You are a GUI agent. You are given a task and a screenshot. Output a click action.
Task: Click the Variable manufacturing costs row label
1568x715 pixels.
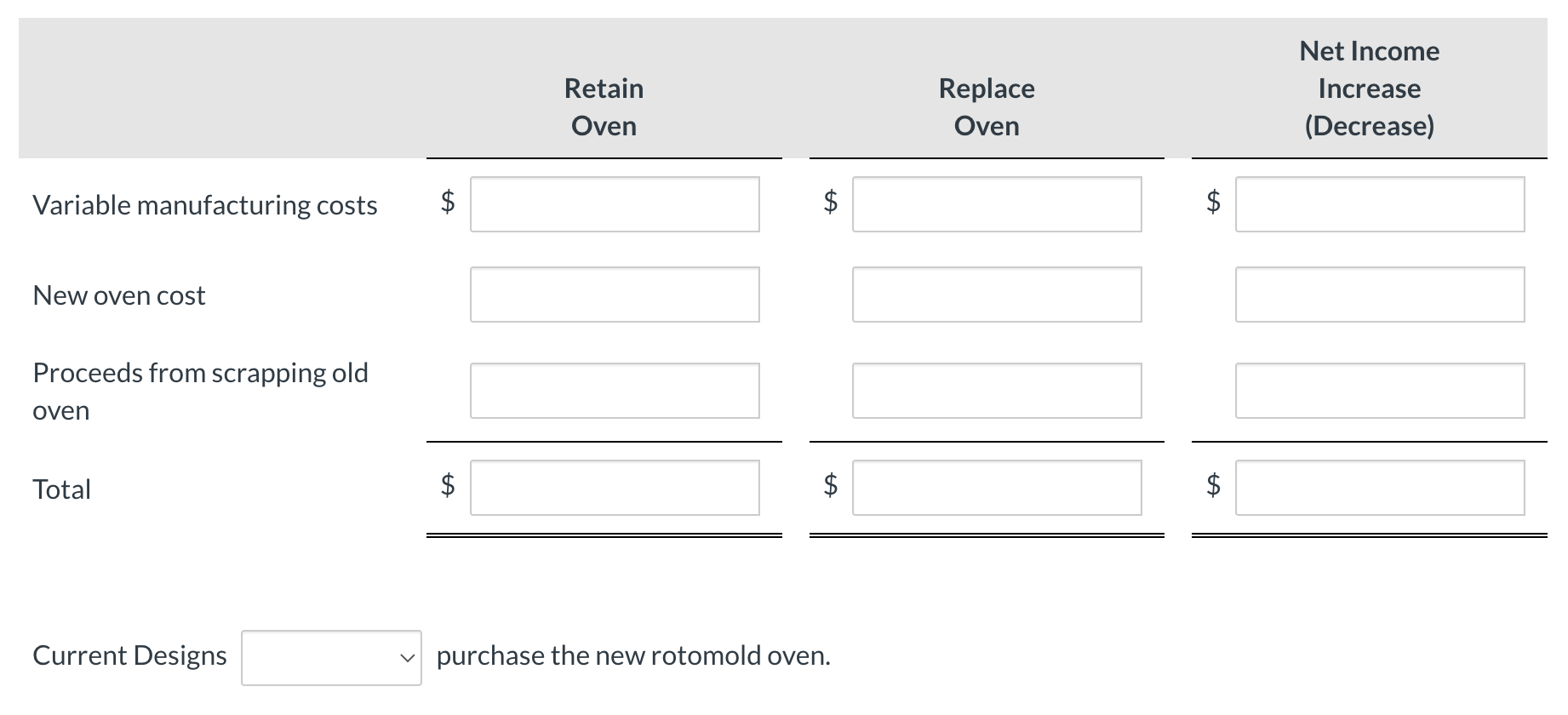coord(205,204)
